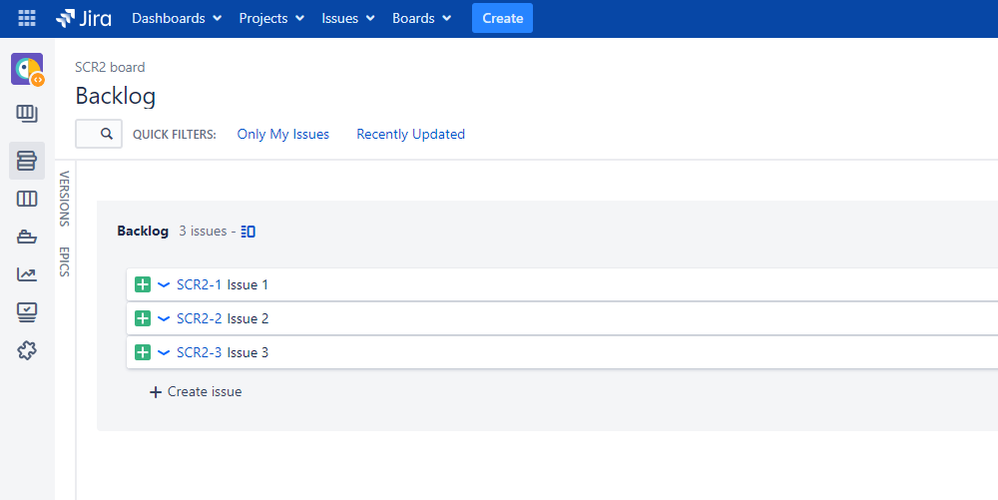998x500 pixels.
Task: Open the SCR2-3 issue link
Action: [x=199, y=352]
